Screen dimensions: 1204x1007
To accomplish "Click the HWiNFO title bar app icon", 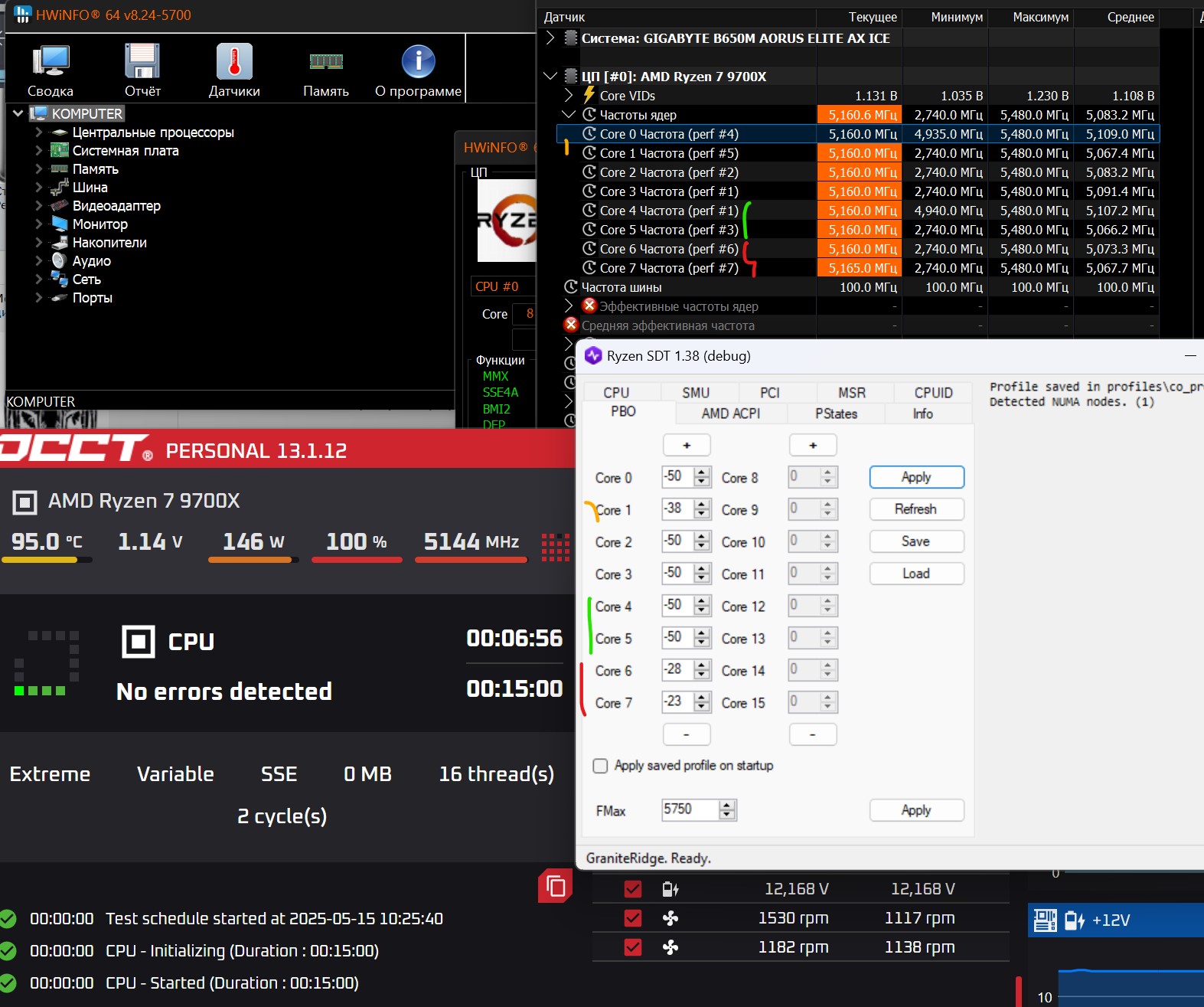I will (x=23, y=15).
